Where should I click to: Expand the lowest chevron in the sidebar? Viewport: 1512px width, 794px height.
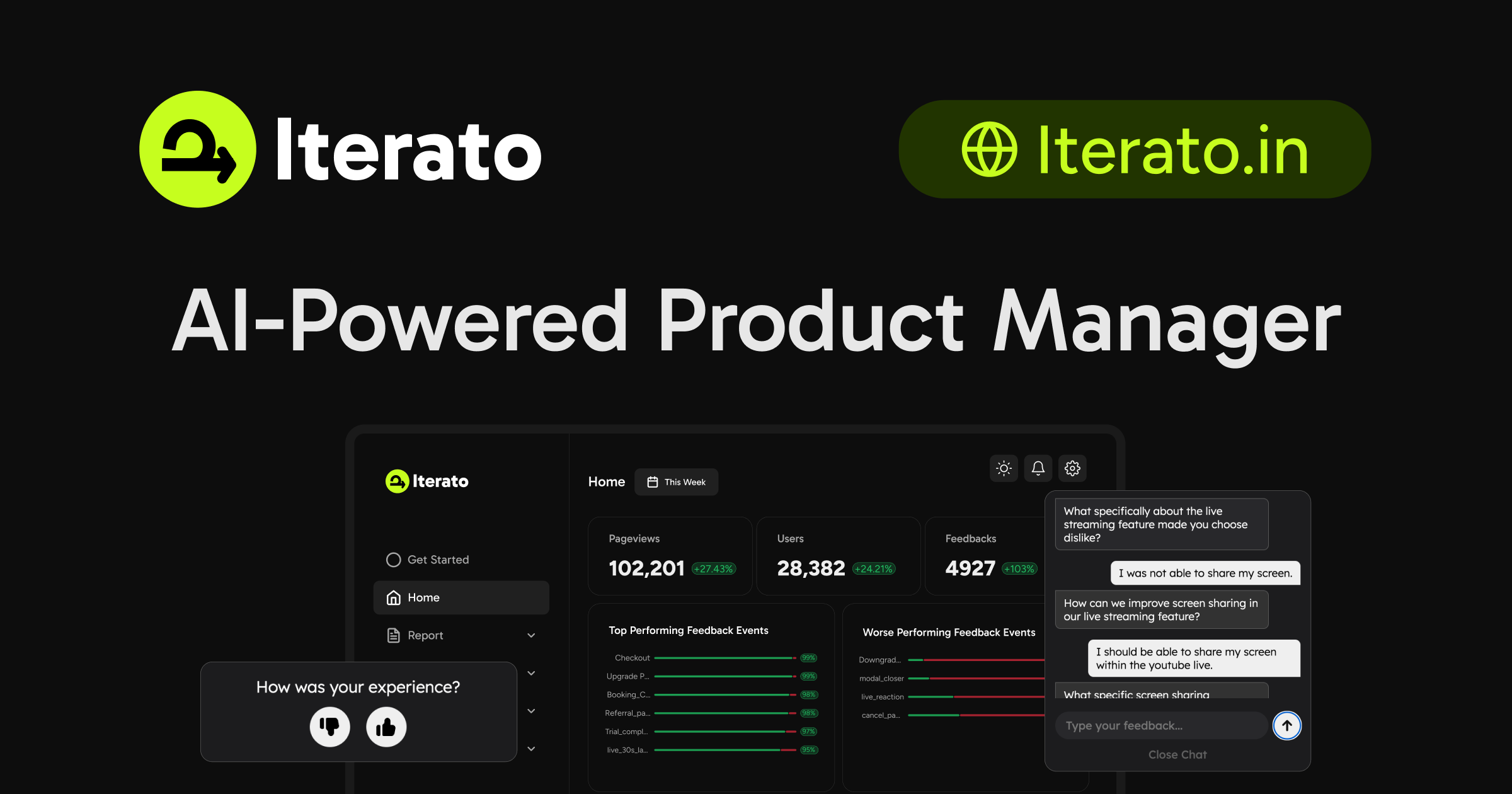pyautogui.click(x=531, y=749)
